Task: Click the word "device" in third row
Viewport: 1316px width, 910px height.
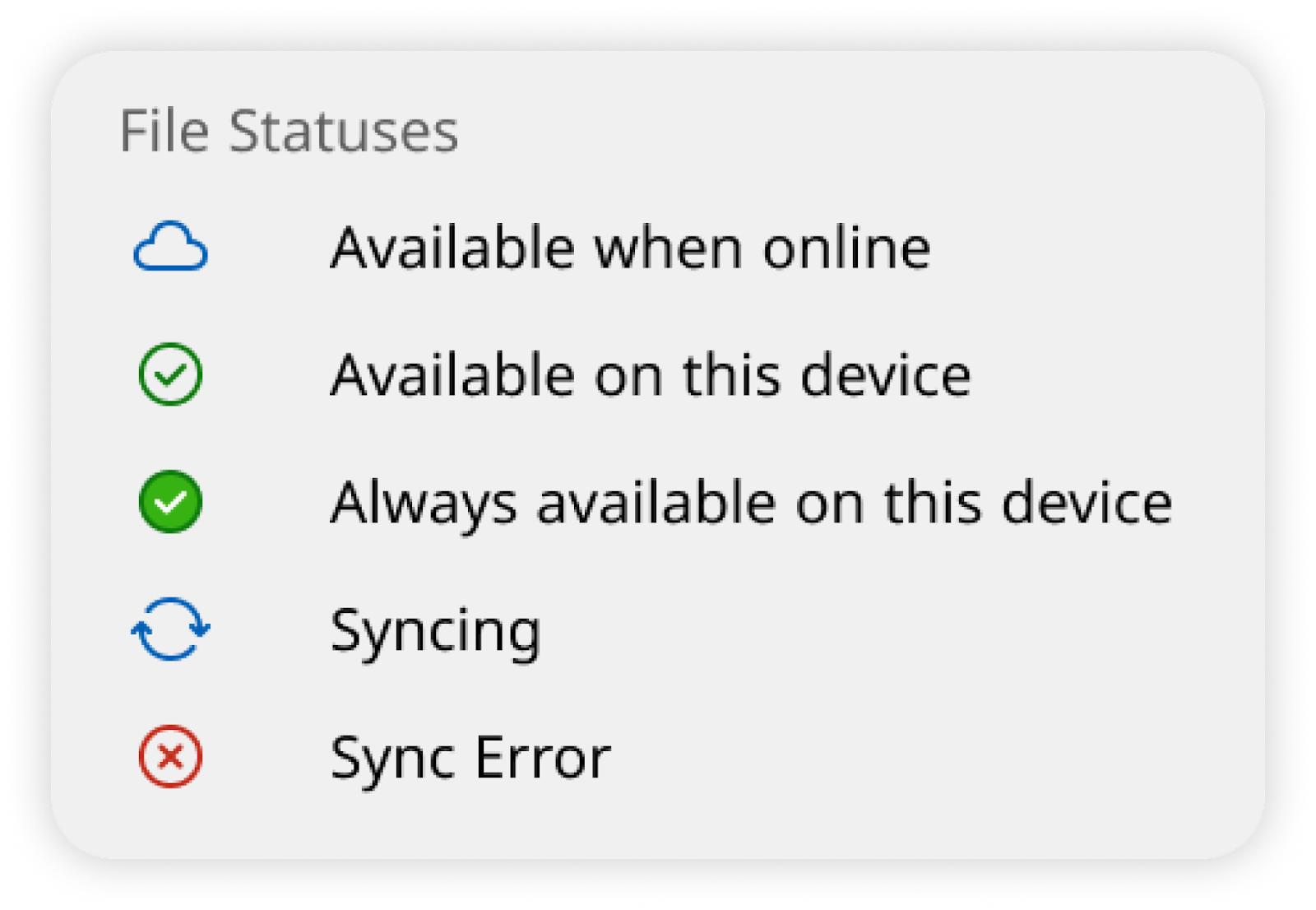Action: (1087, 504)
